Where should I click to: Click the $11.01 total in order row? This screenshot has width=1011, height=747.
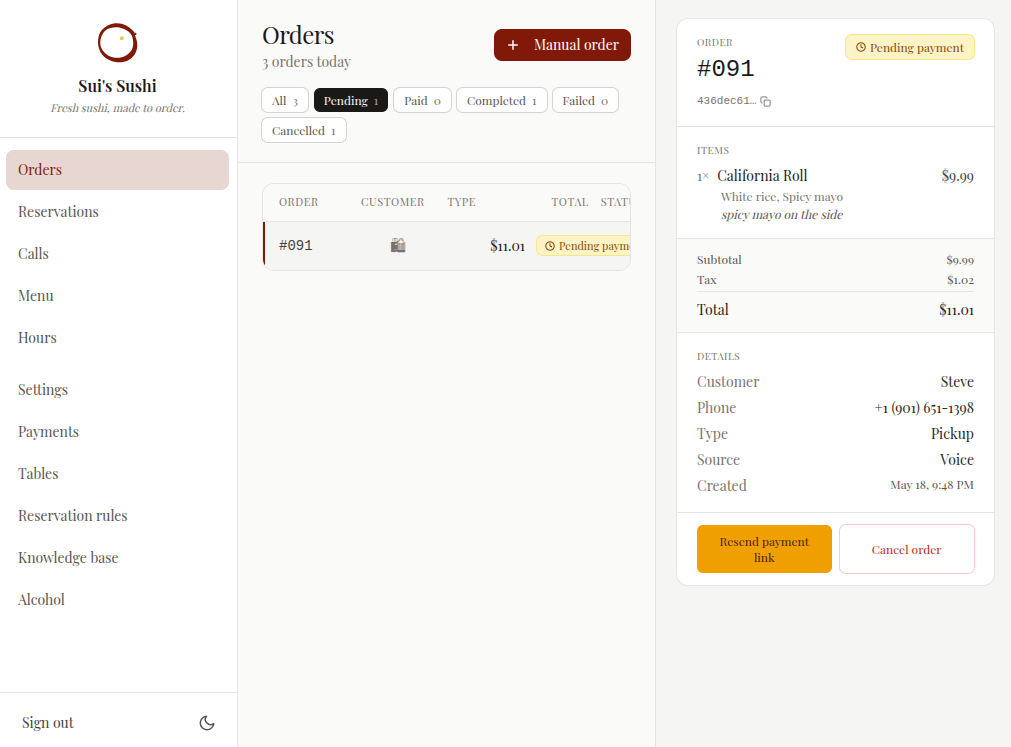coord(507,246)
